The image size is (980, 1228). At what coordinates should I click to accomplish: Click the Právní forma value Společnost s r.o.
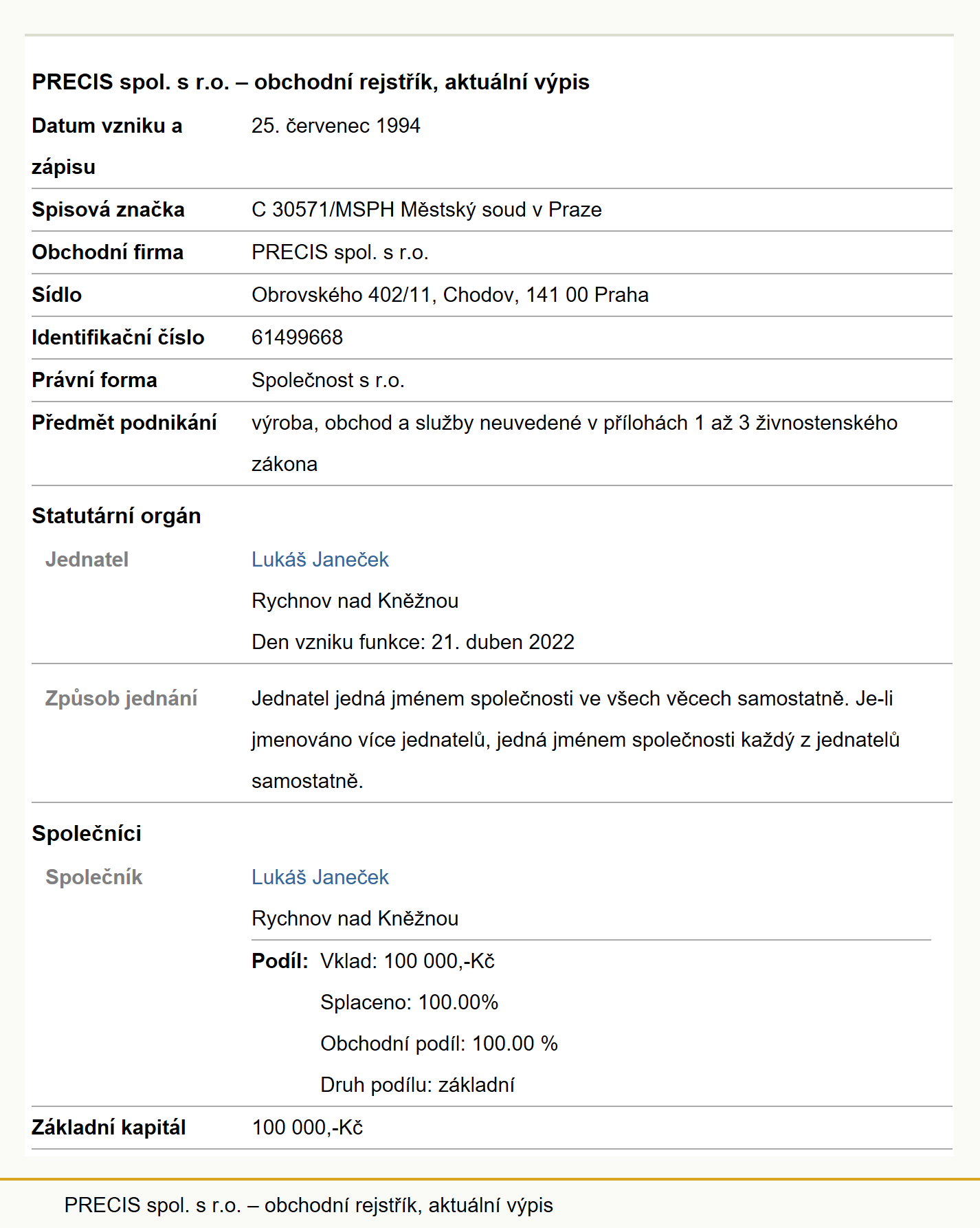coord(328,380)
